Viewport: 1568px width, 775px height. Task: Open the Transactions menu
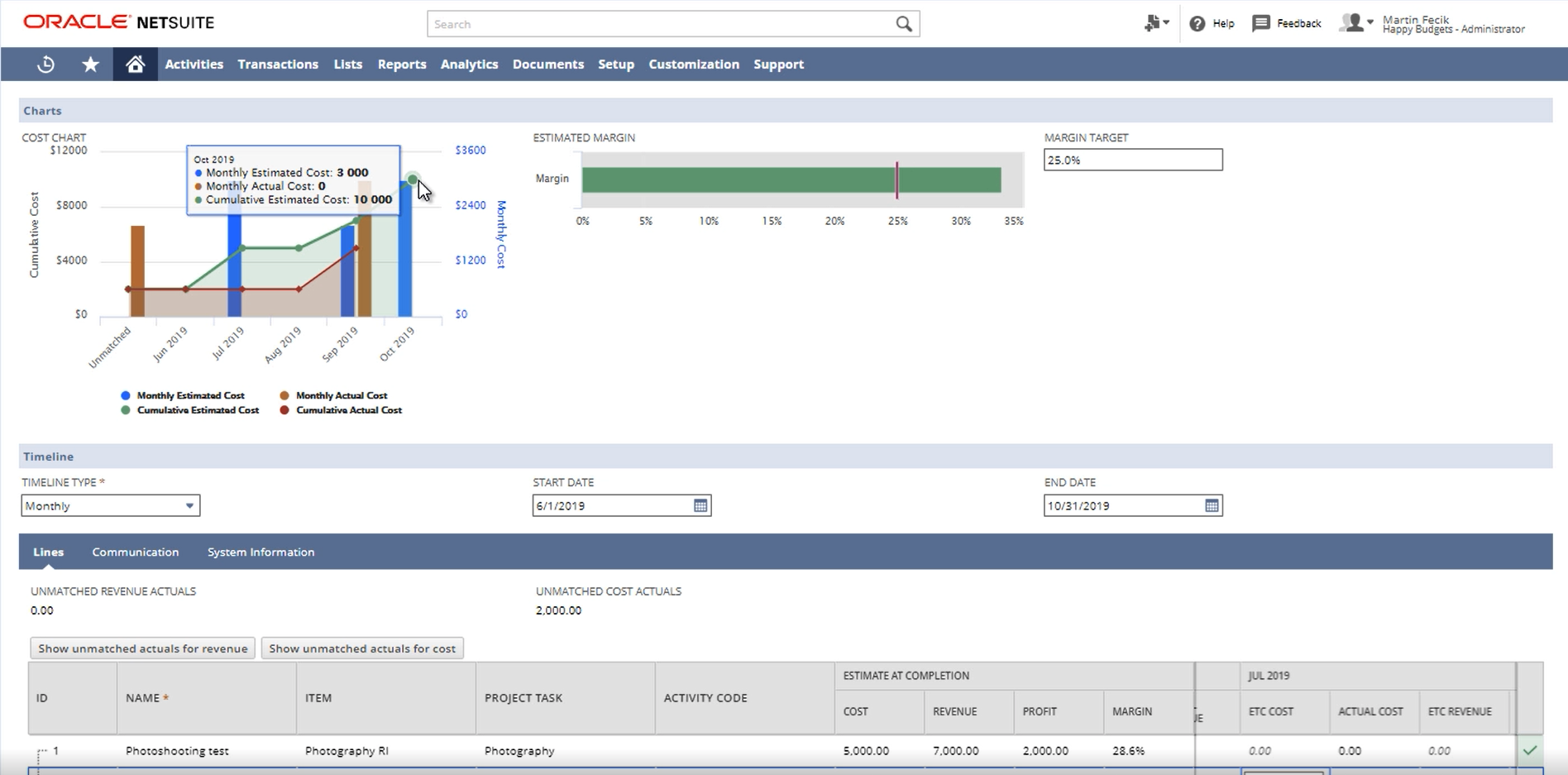click(x=278, y=65)
